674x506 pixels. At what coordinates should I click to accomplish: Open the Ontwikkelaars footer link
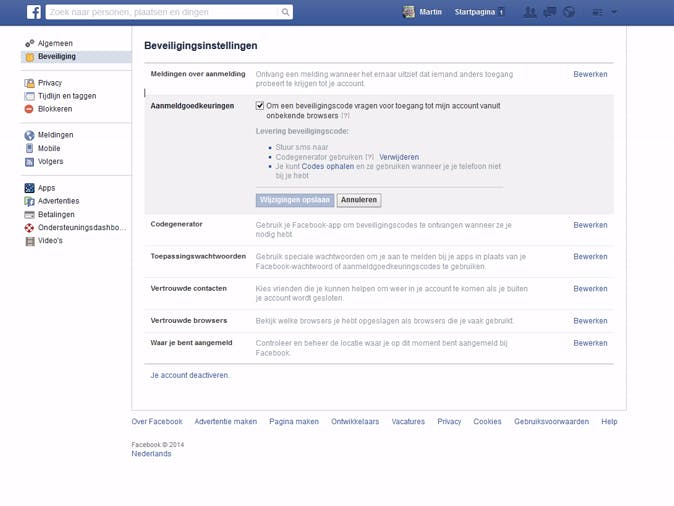coord(355,422)
